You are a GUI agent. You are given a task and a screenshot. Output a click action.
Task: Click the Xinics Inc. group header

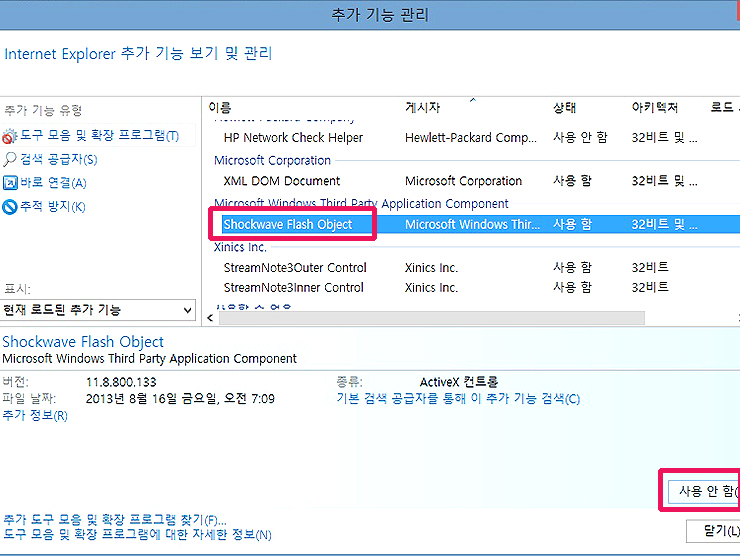[x=240, y=247]
